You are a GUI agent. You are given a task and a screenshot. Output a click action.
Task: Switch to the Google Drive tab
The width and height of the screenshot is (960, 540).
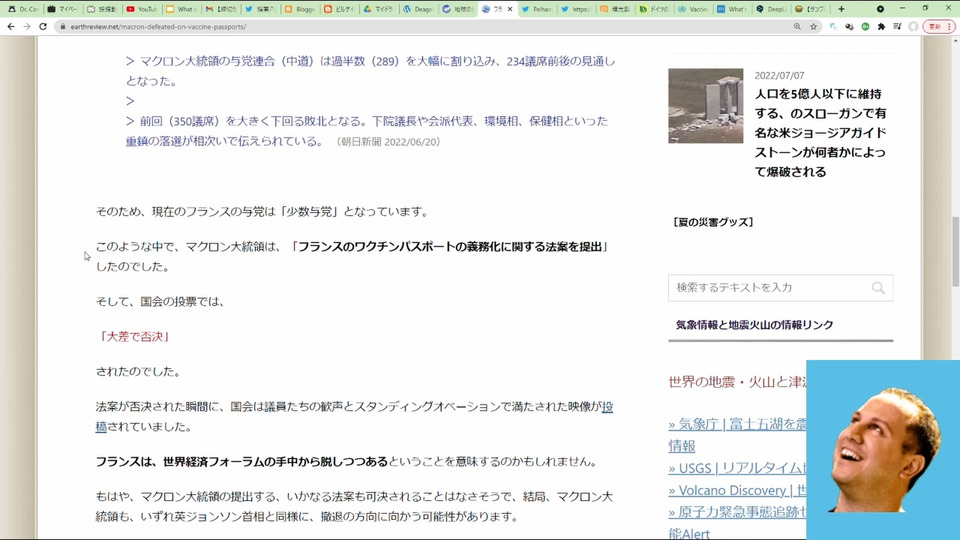[379, 9]
